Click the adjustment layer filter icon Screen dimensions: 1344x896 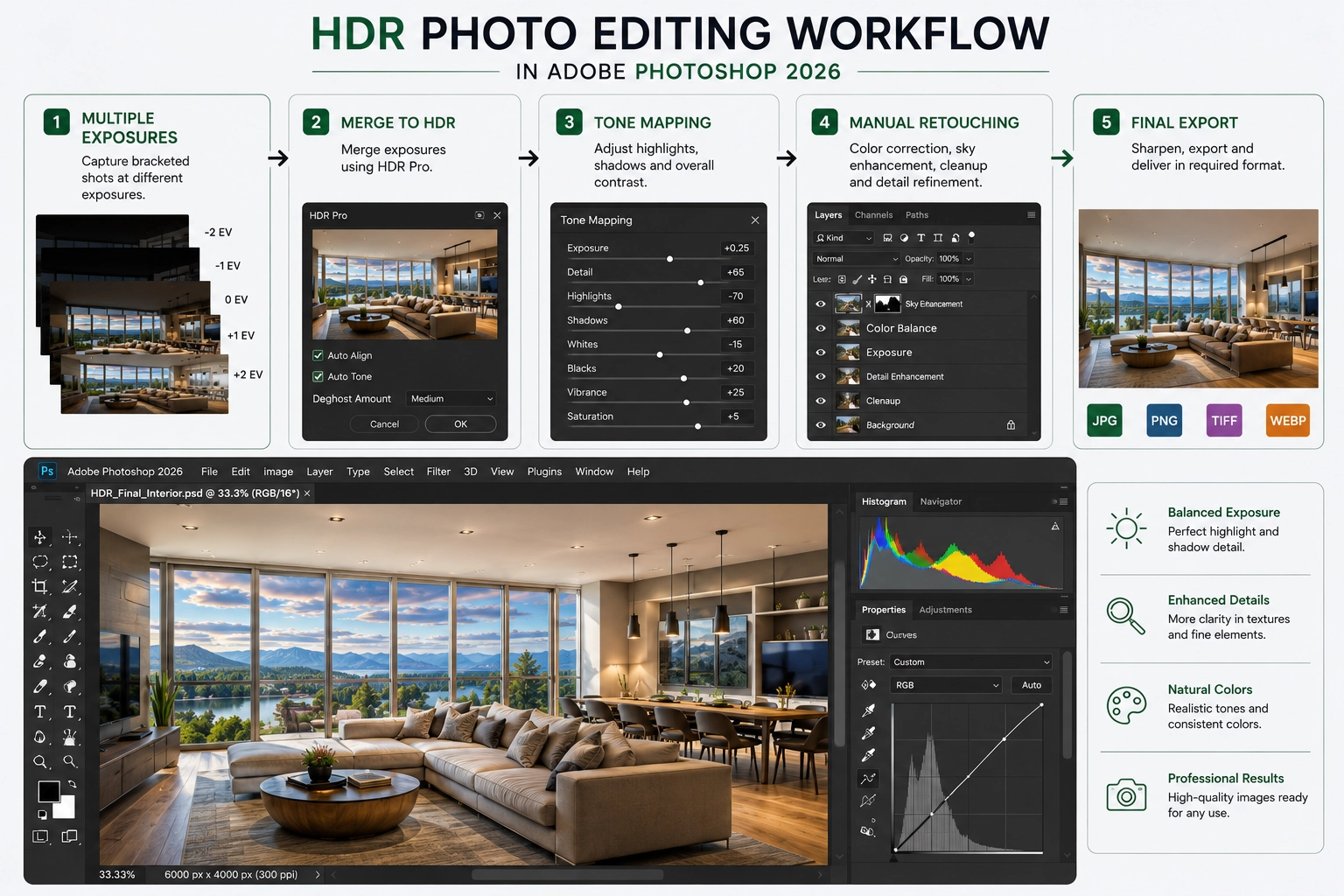click(904, 237)
